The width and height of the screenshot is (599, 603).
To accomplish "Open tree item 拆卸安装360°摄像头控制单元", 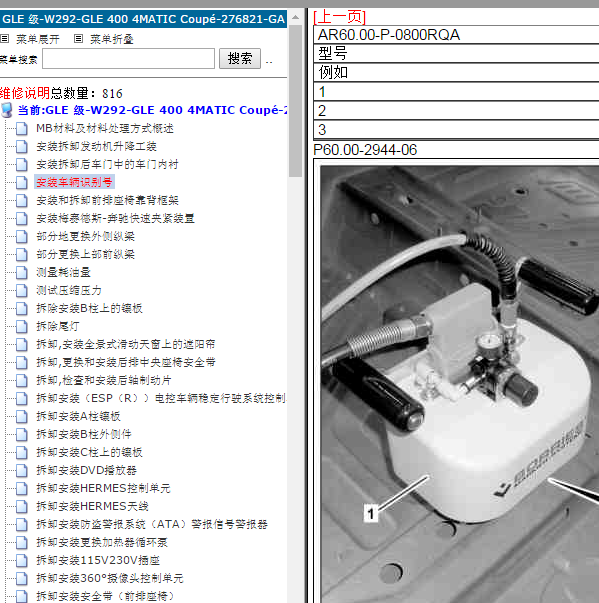I will click(110, 578).
